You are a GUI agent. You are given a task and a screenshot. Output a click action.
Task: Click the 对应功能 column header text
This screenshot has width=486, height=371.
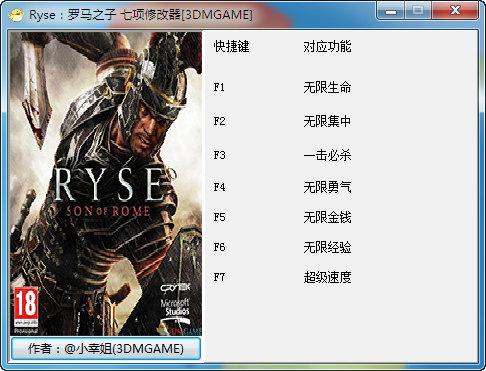(327, 46)
